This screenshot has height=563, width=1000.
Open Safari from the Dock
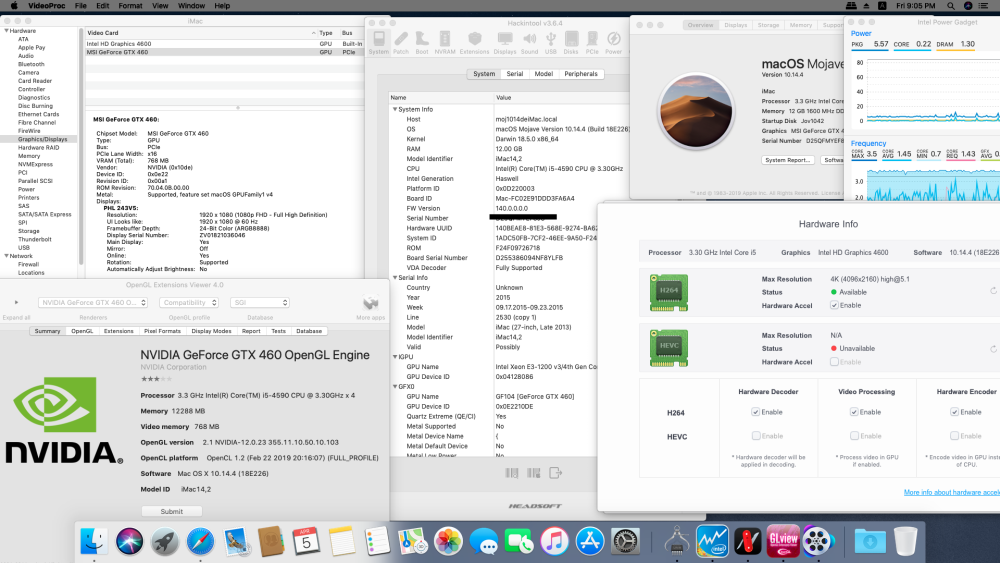point(200,541)
